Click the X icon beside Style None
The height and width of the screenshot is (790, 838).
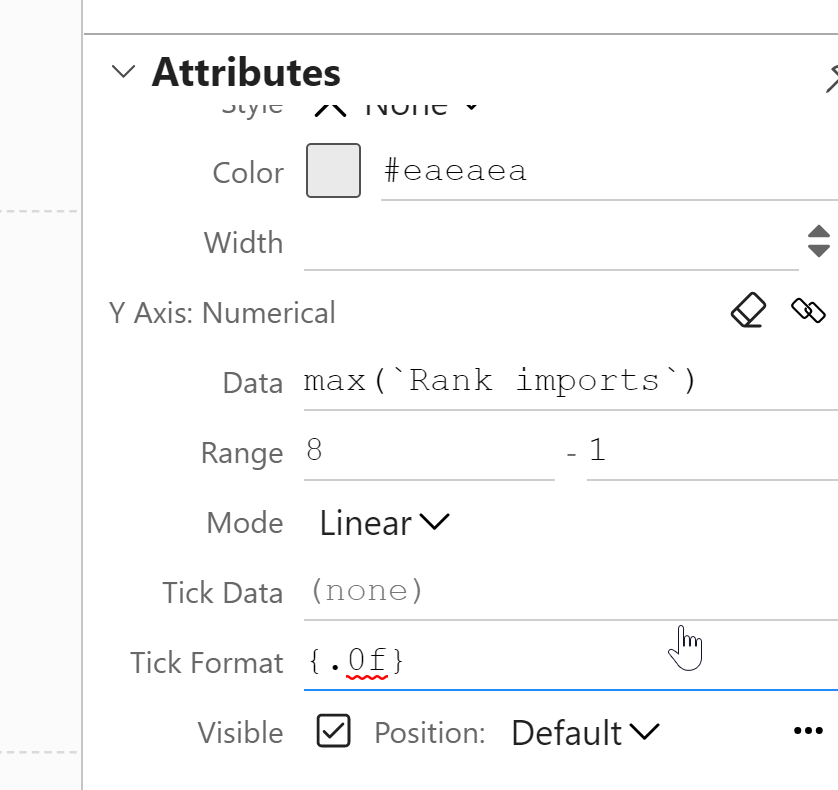tap(330, 103)
